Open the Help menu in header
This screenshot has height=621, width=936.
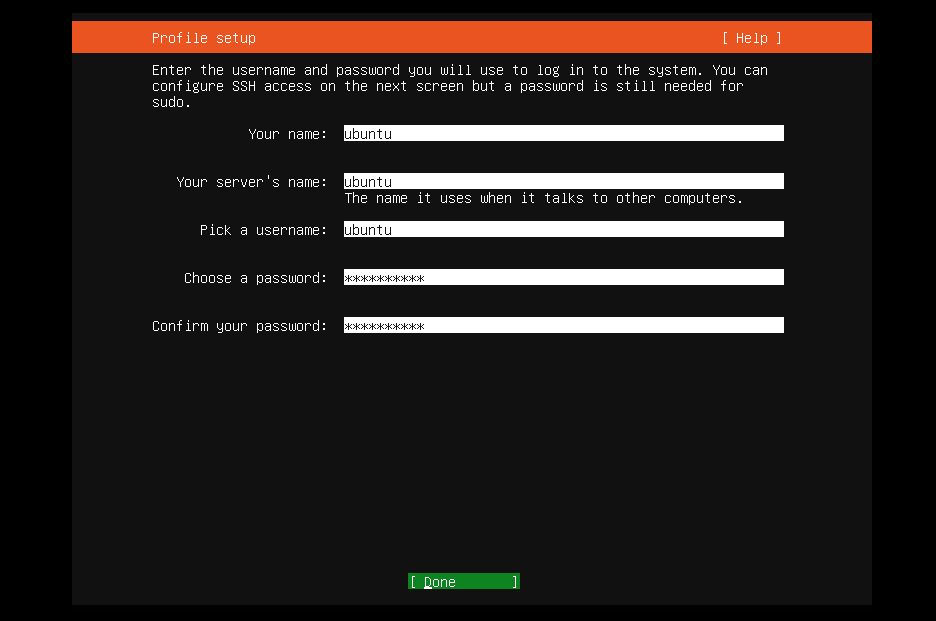[751, 38]
